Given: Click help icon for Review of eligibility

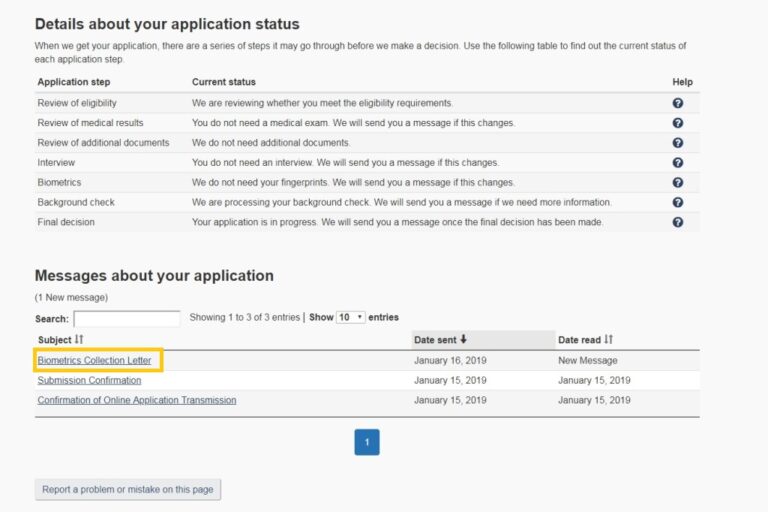Looking at the screenshot, I should 677,103.
